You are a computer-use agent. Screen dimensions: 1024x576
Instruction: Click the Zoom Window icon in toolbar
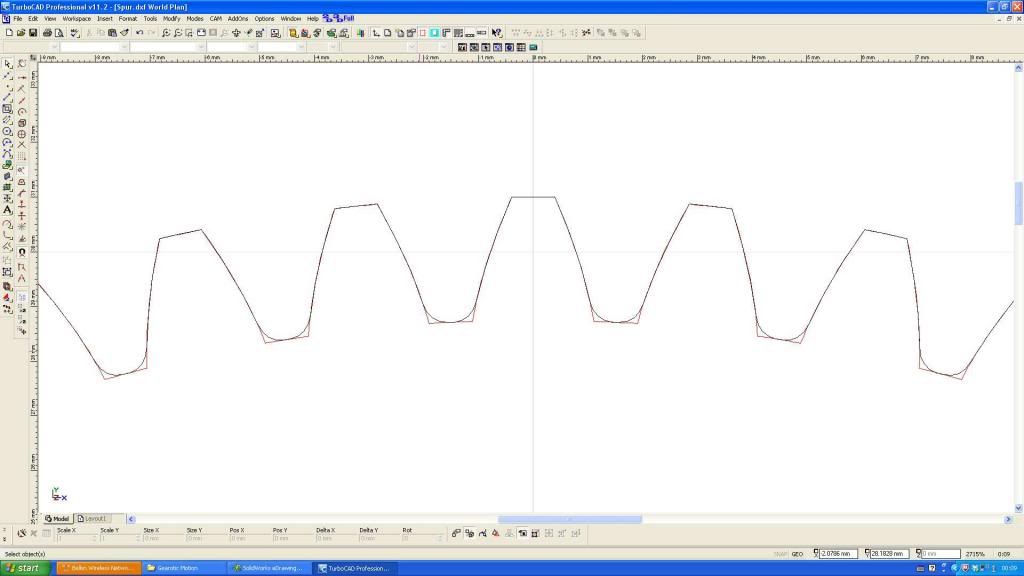point(189,33)
